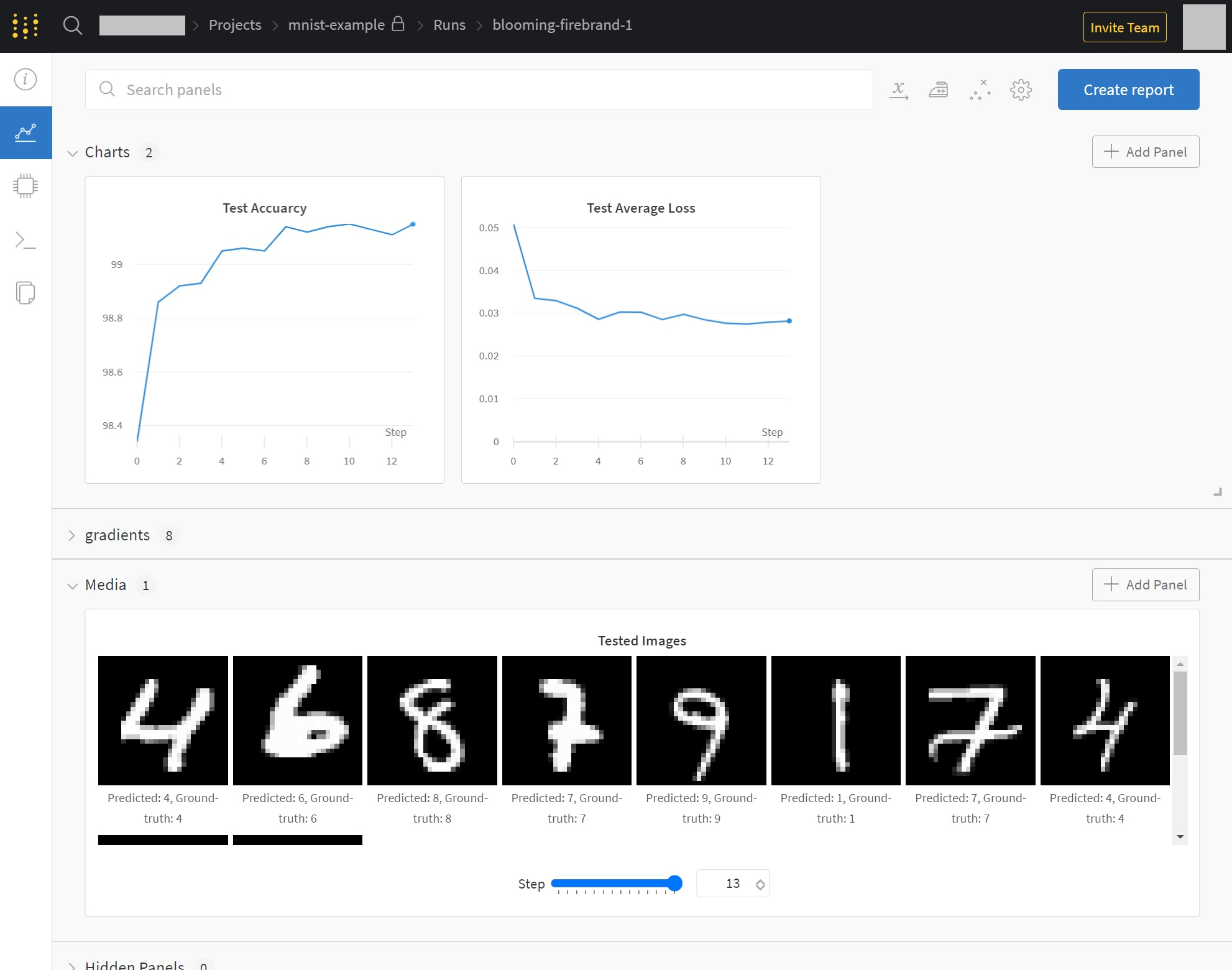This screenshot has width=1232, height=970.
Task: Open the run Overview info icon
Action: pyautogui.click(x=25, y=80)
